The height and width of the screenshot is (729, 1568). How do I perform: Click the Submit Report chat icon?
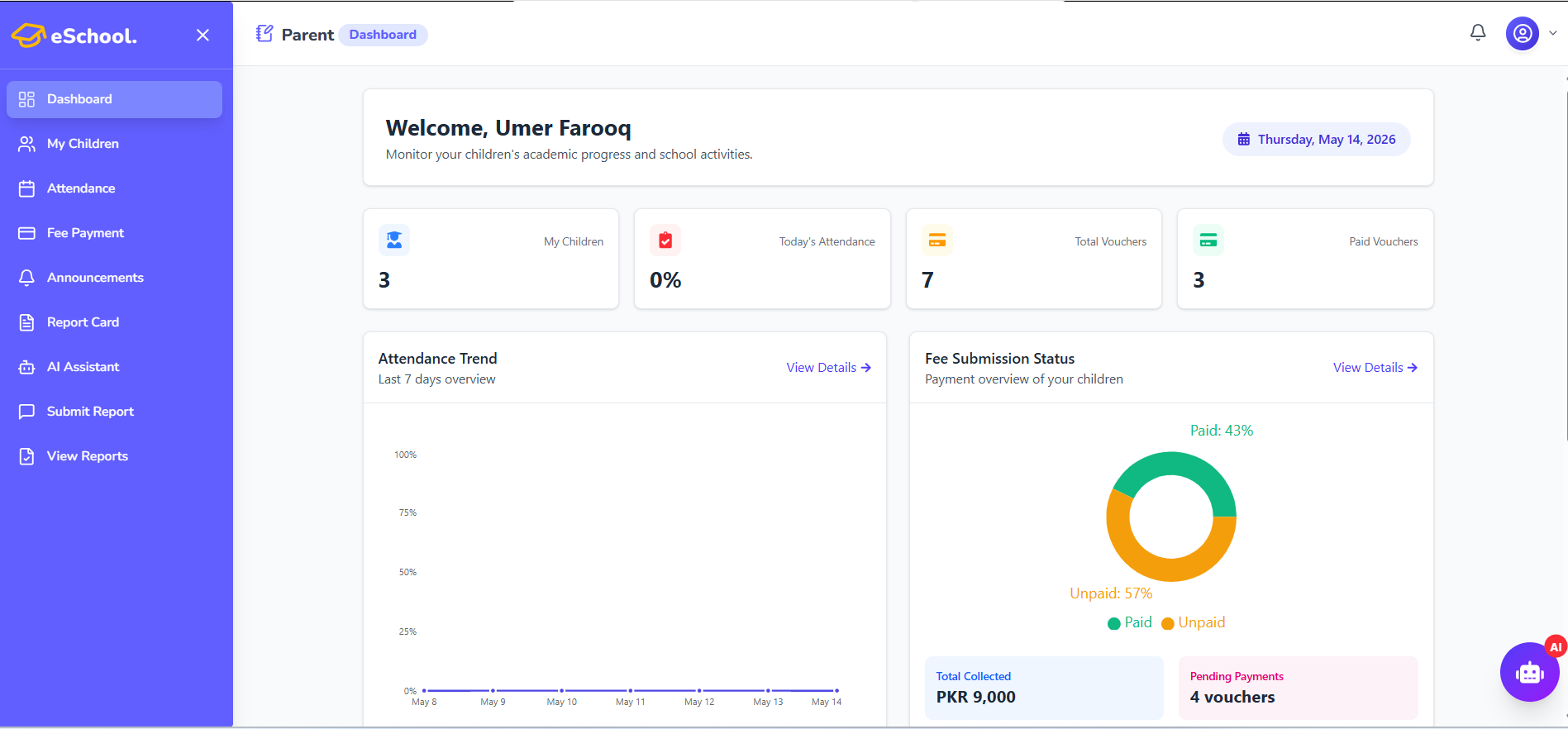(26, 412)
